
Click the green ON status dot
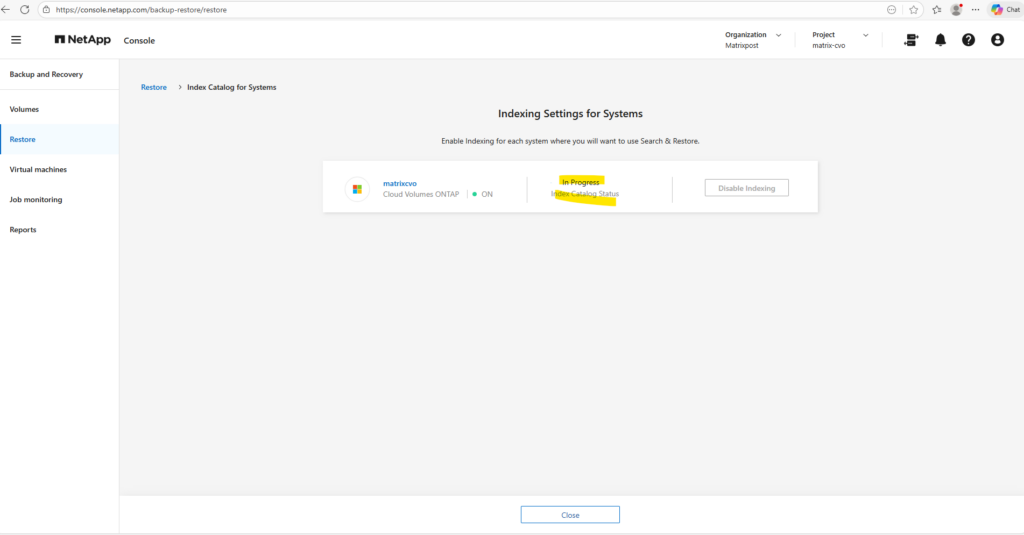[475, 194]
